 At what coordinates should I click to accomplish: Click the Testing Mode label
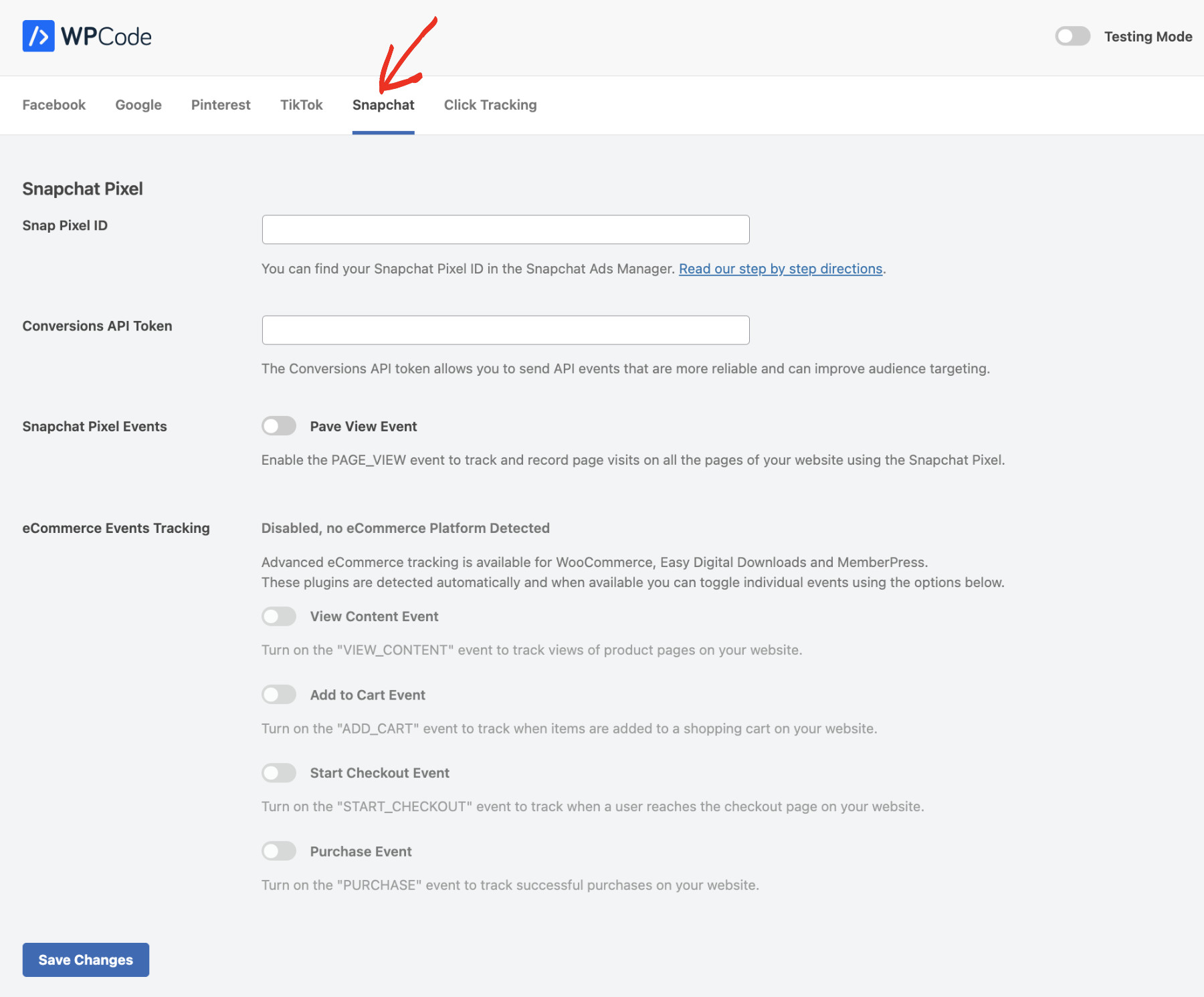pos(1148,37)
